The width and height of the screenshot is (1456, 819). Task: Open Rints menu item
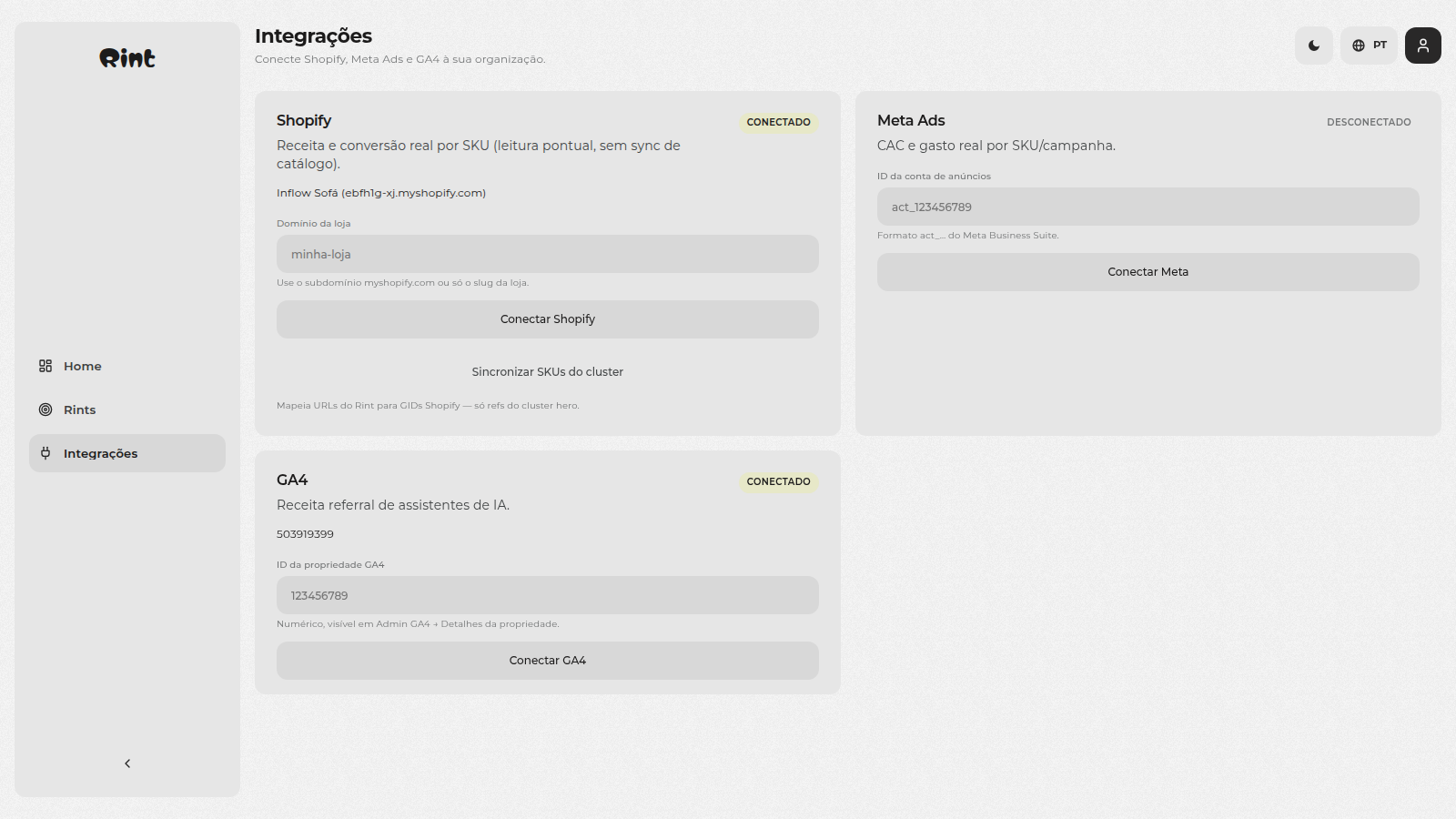point(127,409)
